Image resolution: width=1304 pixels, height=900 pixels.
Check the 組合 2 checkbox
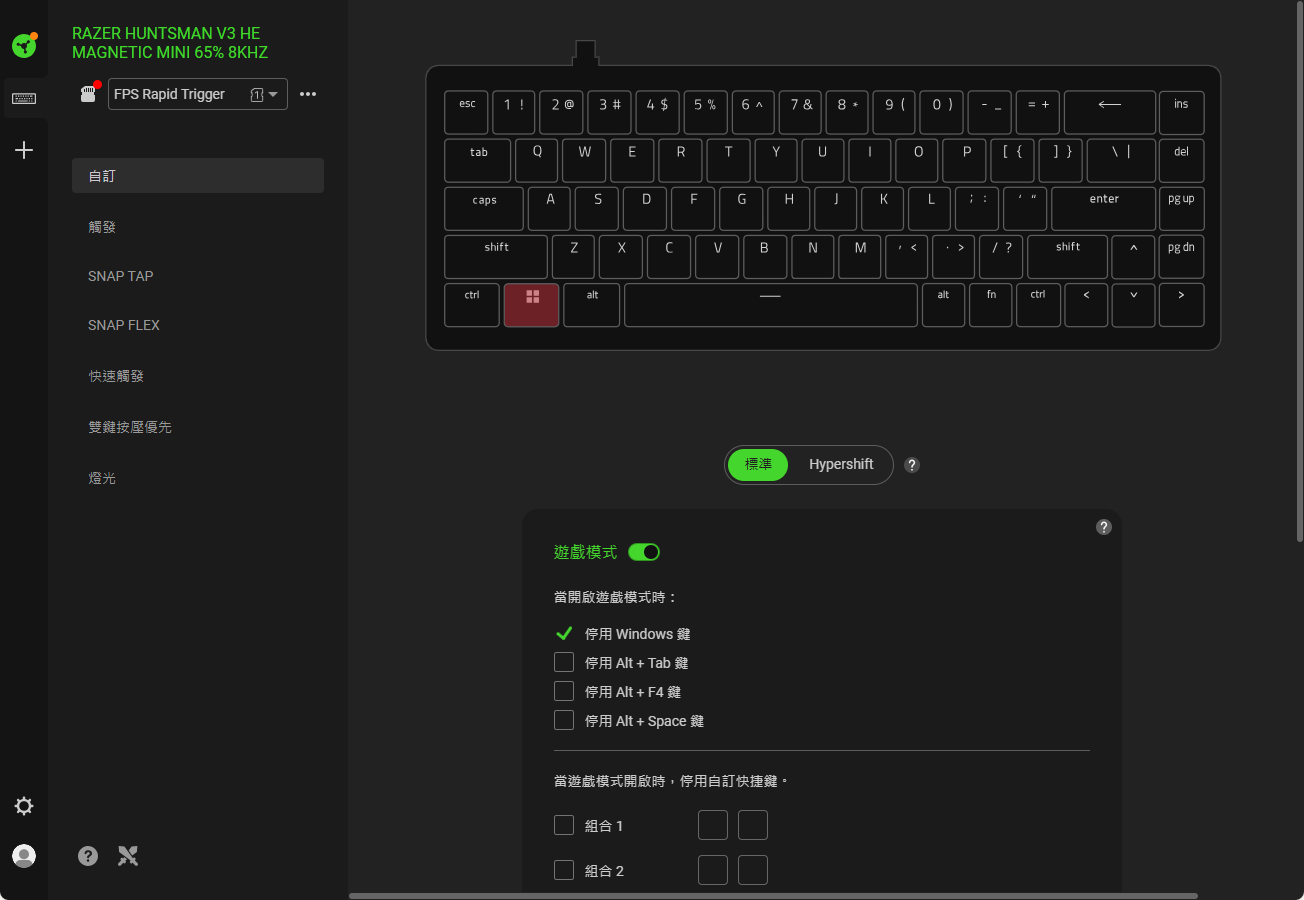(564, 870)
